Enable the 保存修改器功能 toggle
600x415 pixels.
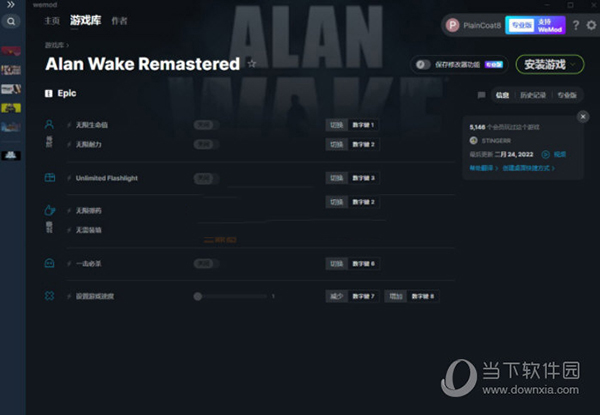point(424,64)
